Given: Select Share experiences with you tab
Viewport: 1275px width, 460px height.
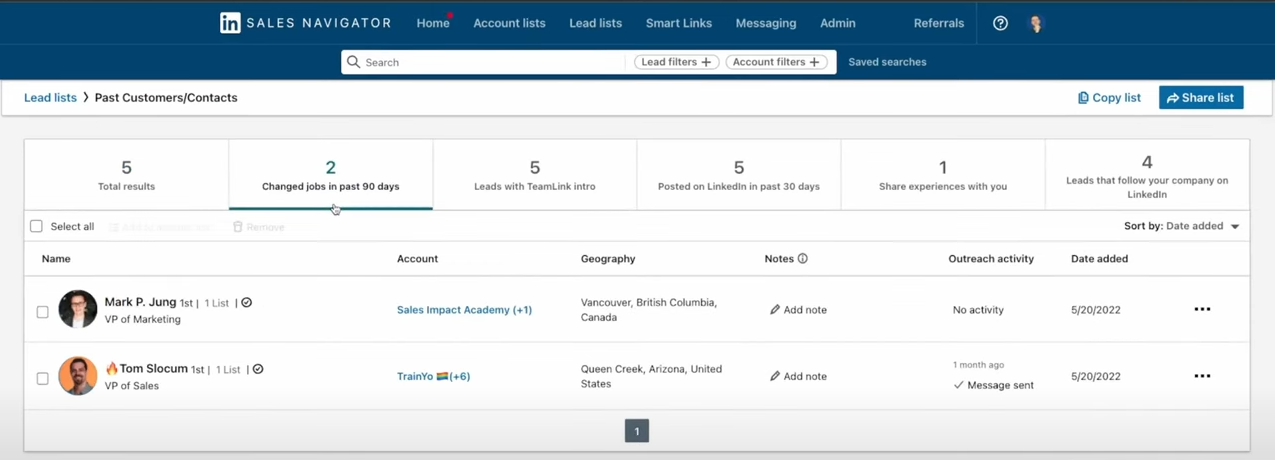Looking at the screenshot, I should coord(943,175).
